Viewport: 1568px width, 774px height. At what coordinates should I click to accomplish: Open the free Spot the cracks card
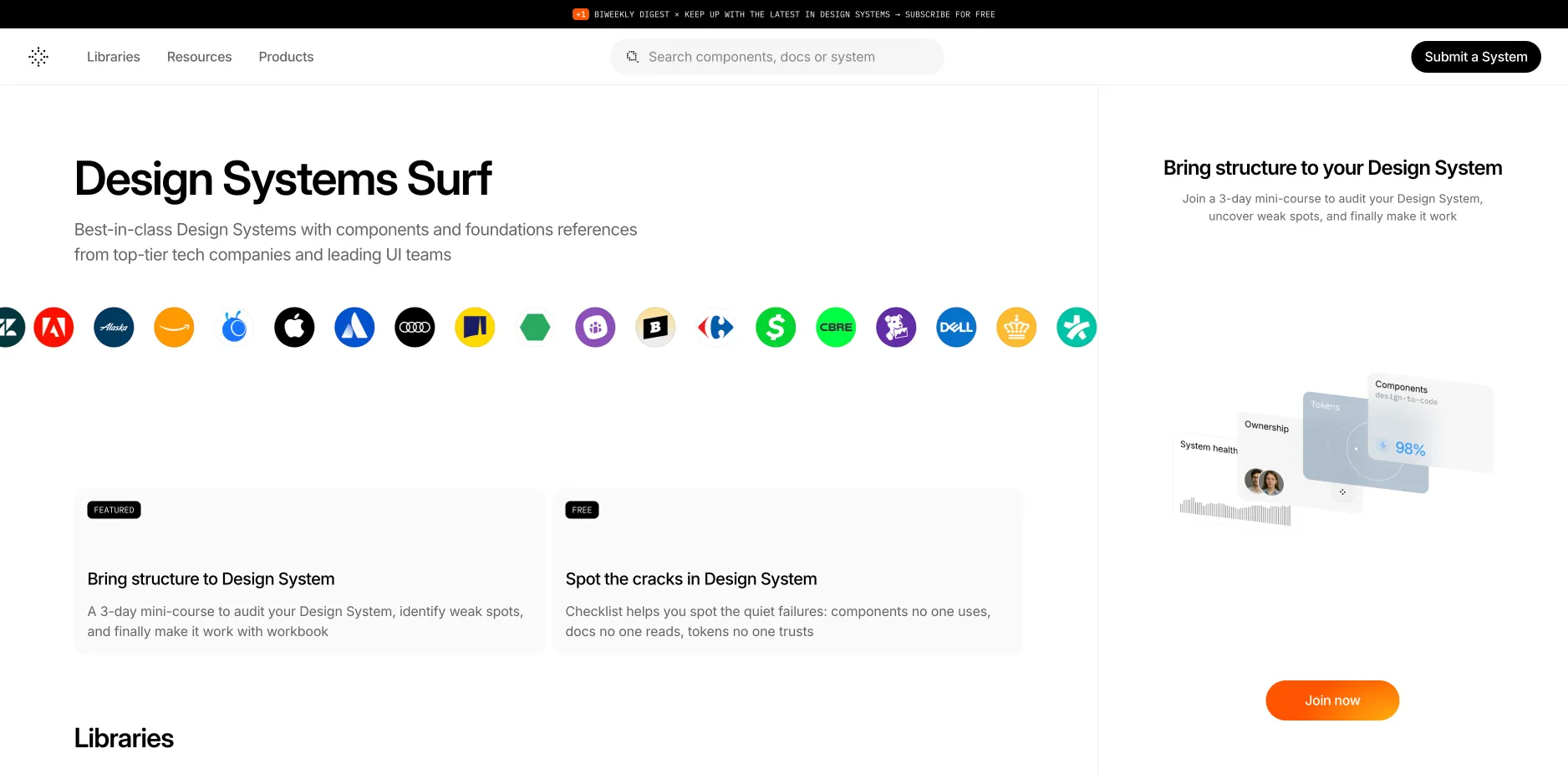(787, 571)
